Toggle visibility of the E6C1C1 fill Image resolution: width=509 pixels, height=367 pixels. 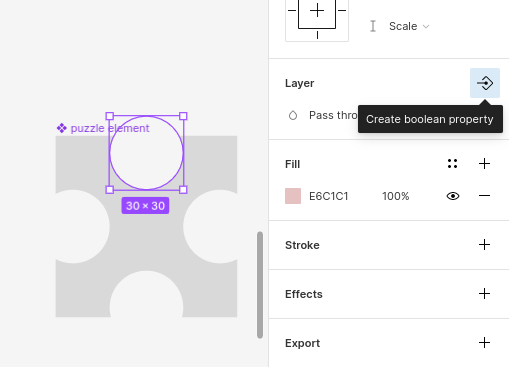click(453, 196)
